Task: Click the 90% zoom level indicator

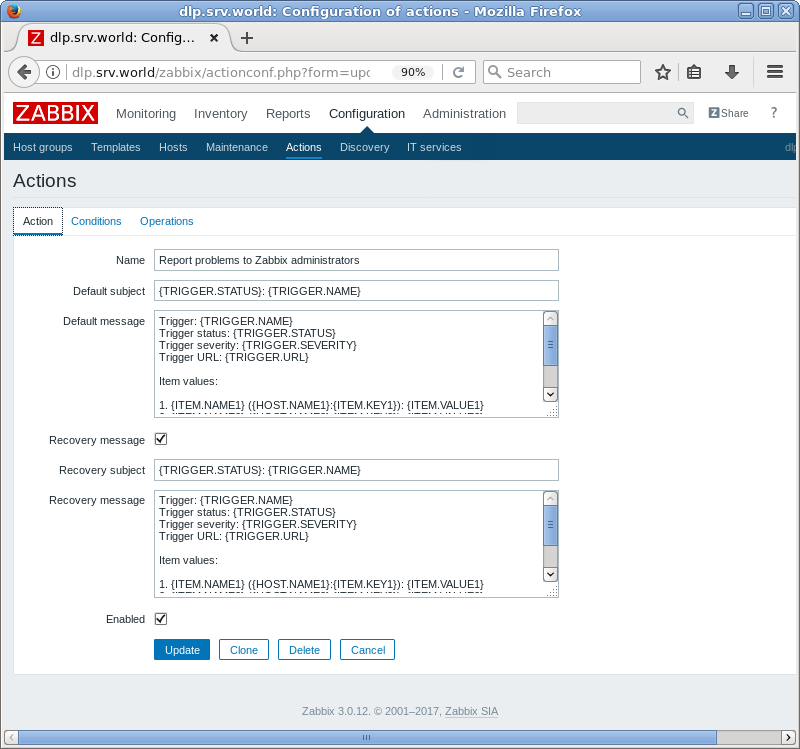Action: coord(413,72)
